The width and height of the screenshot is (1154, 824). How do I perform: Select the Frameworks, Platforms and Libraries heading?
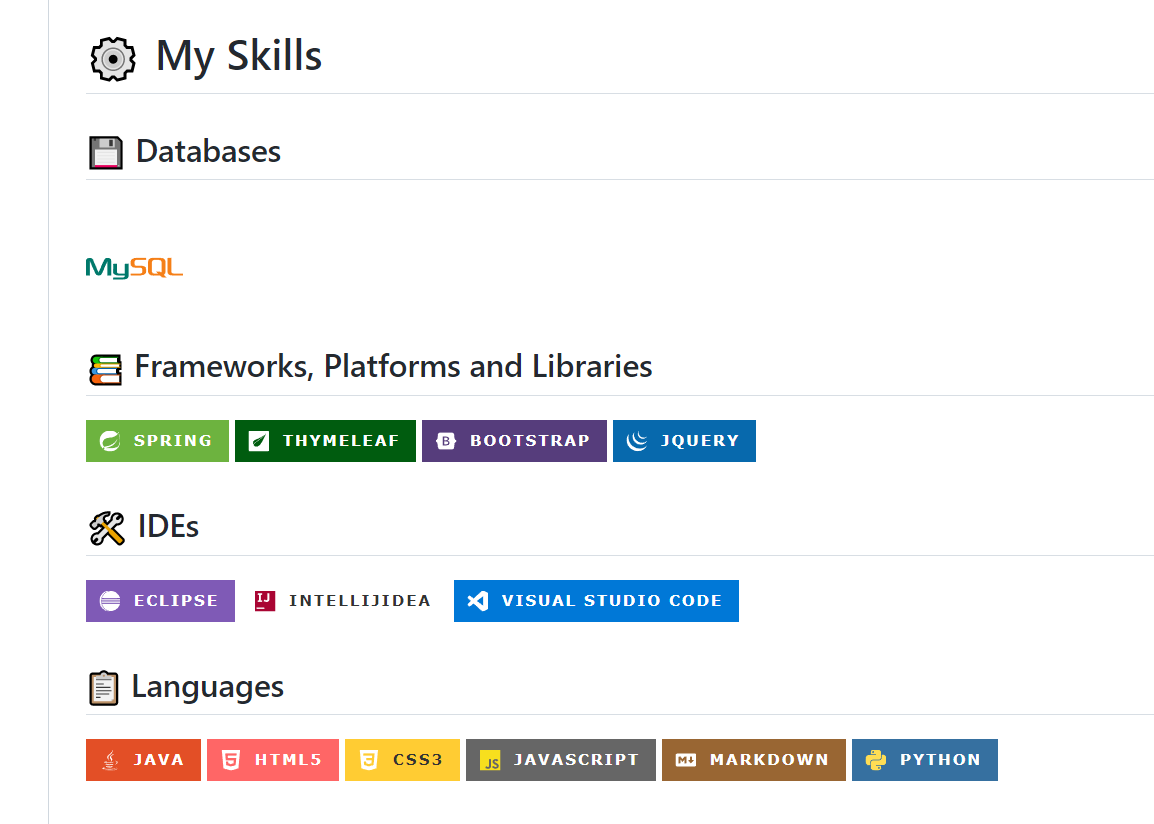point(393,367)
